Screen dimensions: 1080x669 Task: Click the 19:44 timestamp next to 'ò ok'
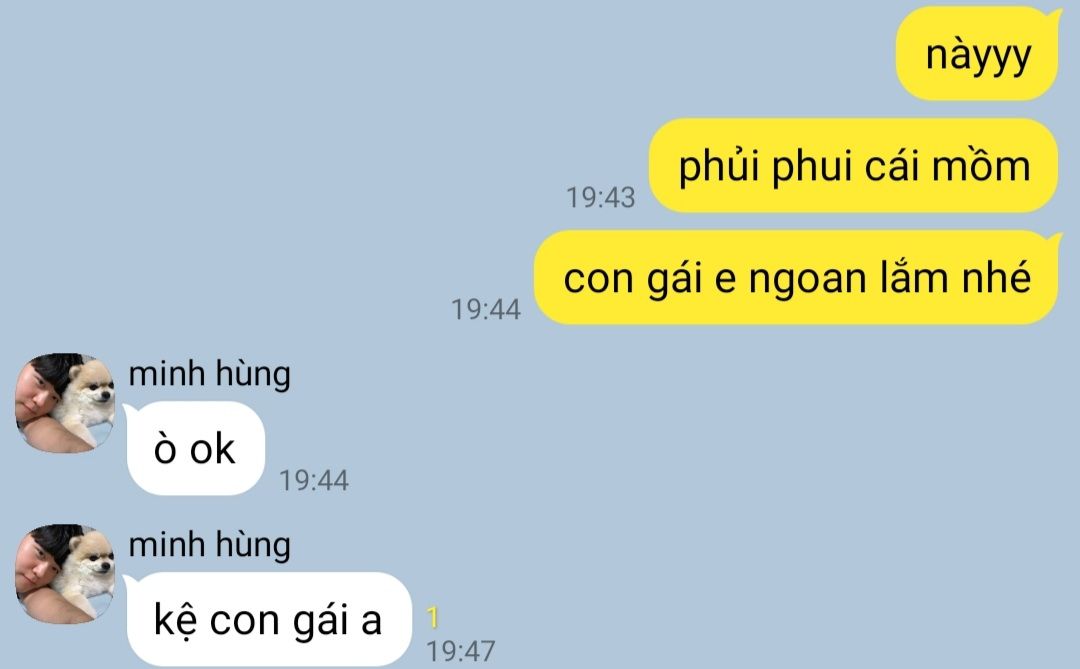pos(314,480)
